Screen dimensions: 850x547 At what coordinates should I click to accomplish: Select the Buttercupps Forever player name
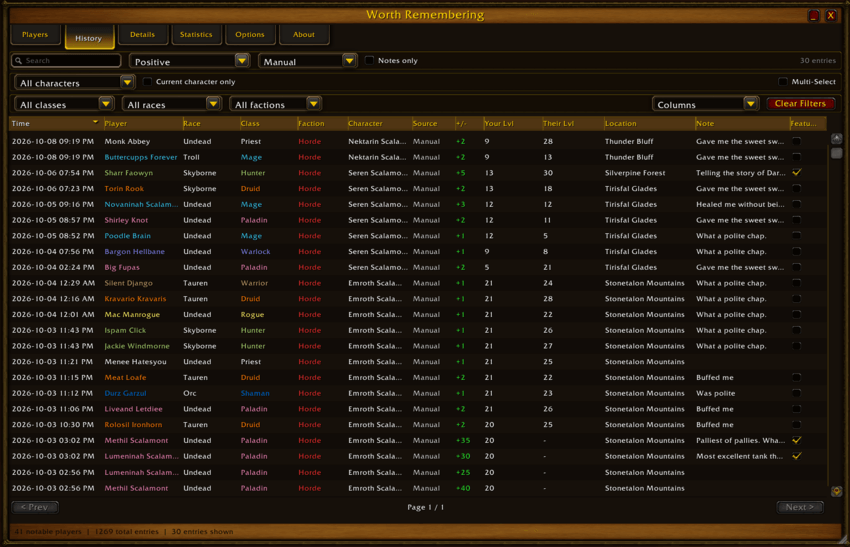click(x=141, y=157)
